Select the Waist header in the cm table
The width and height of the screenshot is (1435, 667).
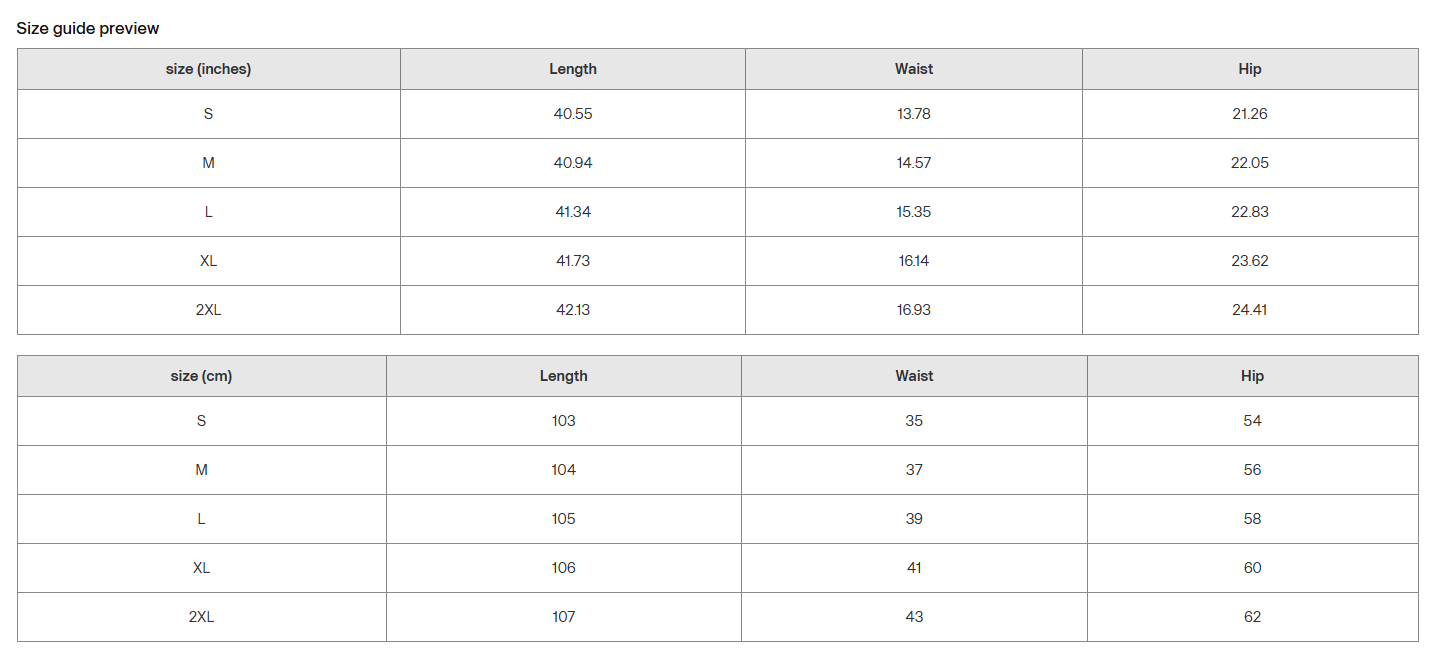pyautogui.click(x=914, y=376)
